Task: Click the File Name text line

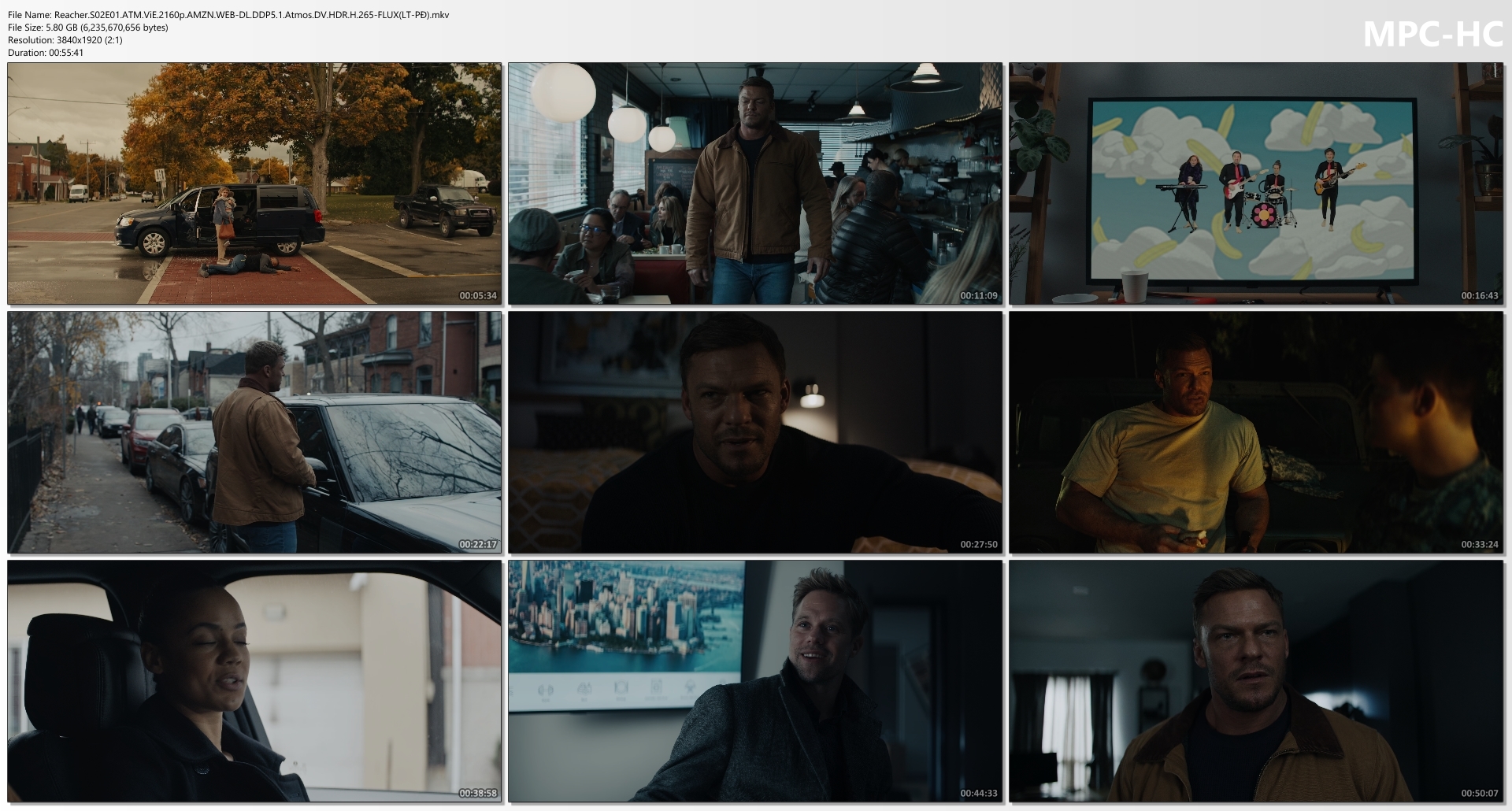Action: click(x=228, y=15)
